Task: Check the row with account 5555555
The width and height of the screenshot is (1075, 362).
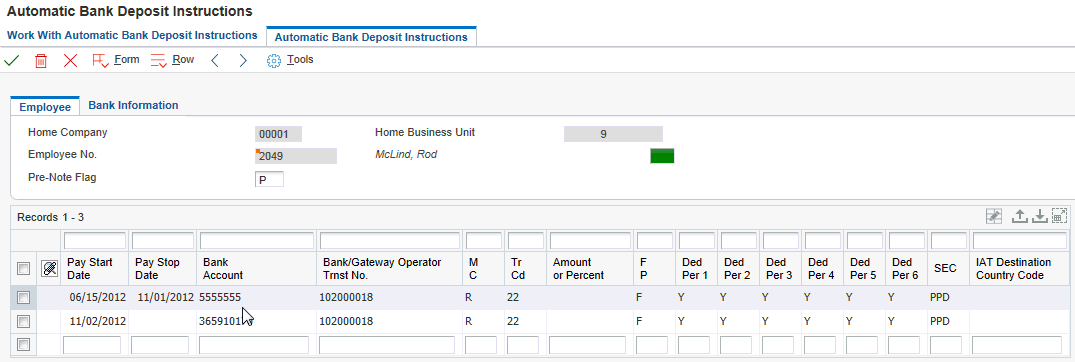Action: [x=23, y=298]
